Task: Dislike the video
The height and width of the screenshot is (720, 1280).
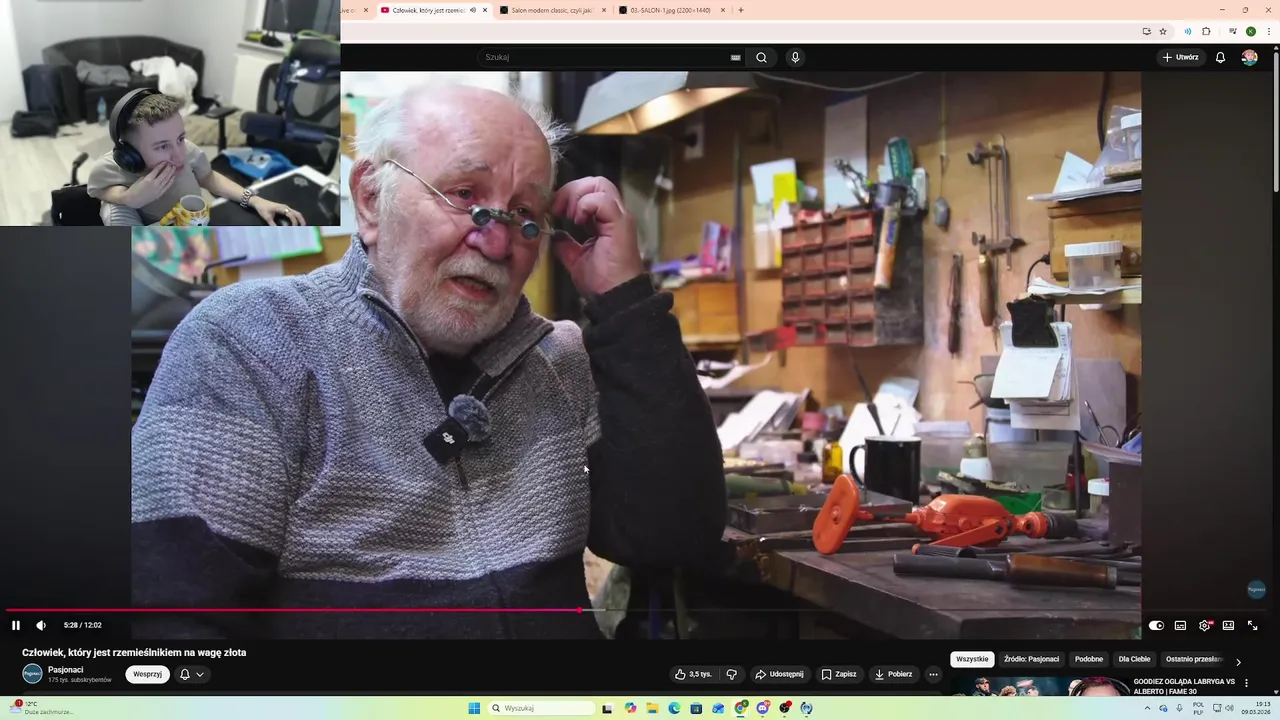Action: (x=731, y=674)
